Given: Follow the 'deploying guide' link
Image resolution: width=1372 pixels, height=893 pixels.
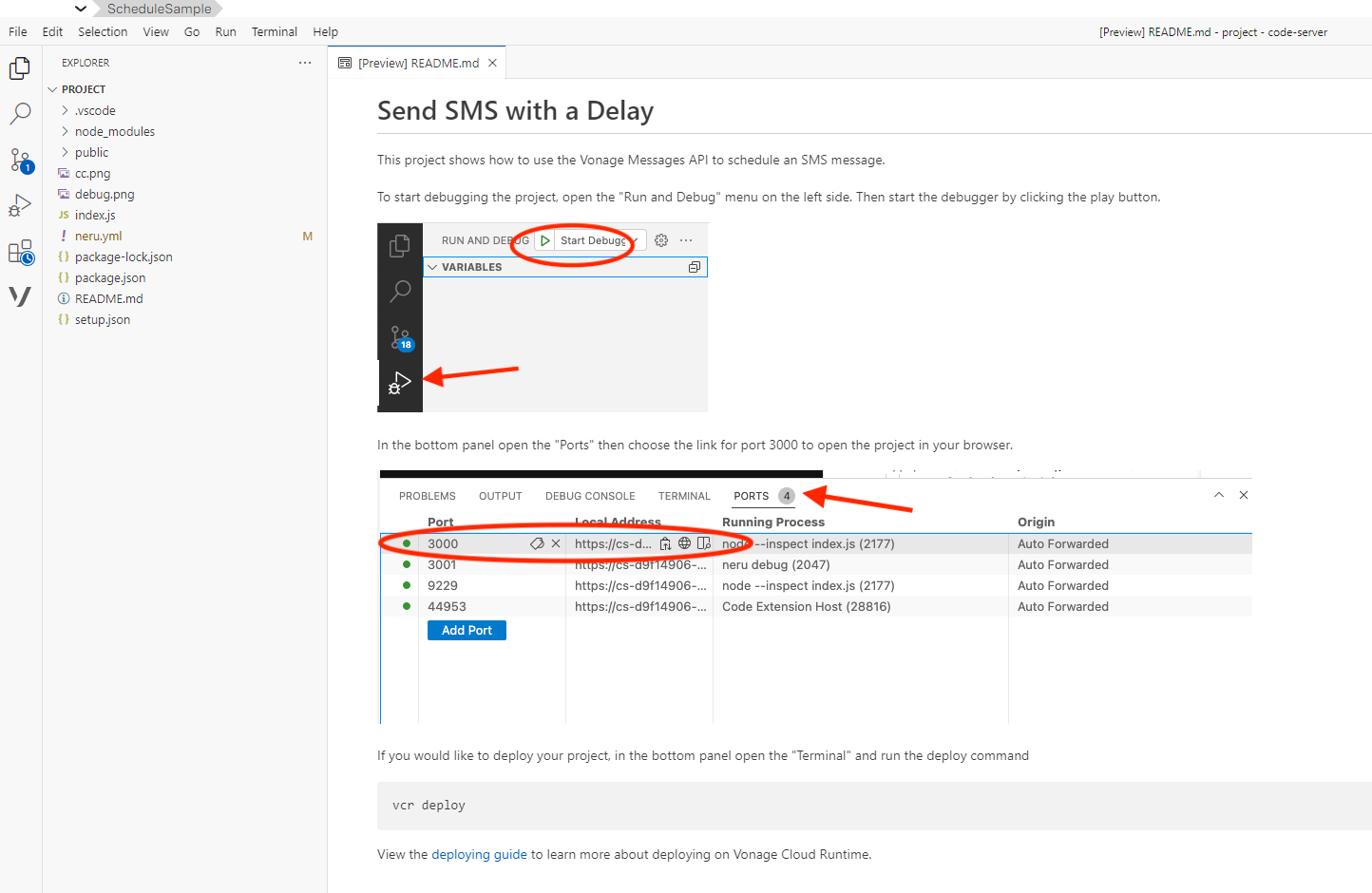Looking at the screenshot, I should point(479,854).
